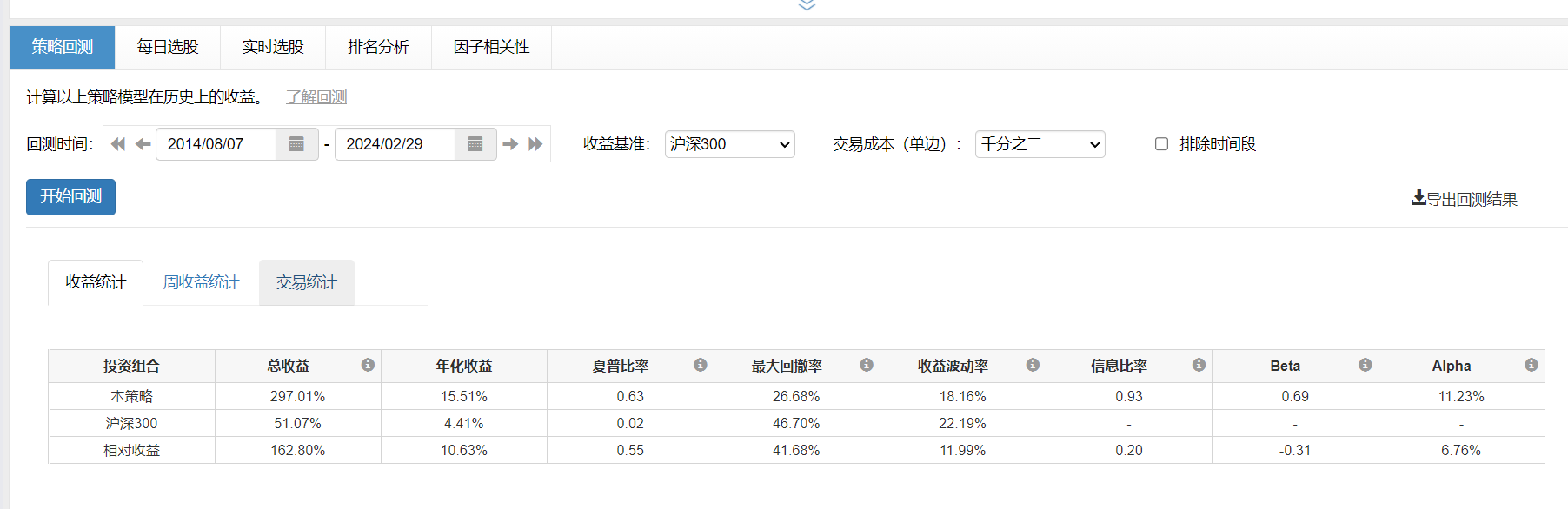Screen dimensions: 1568x509
Task: Select the 周收益统计 tab
Action: point(201,282)
